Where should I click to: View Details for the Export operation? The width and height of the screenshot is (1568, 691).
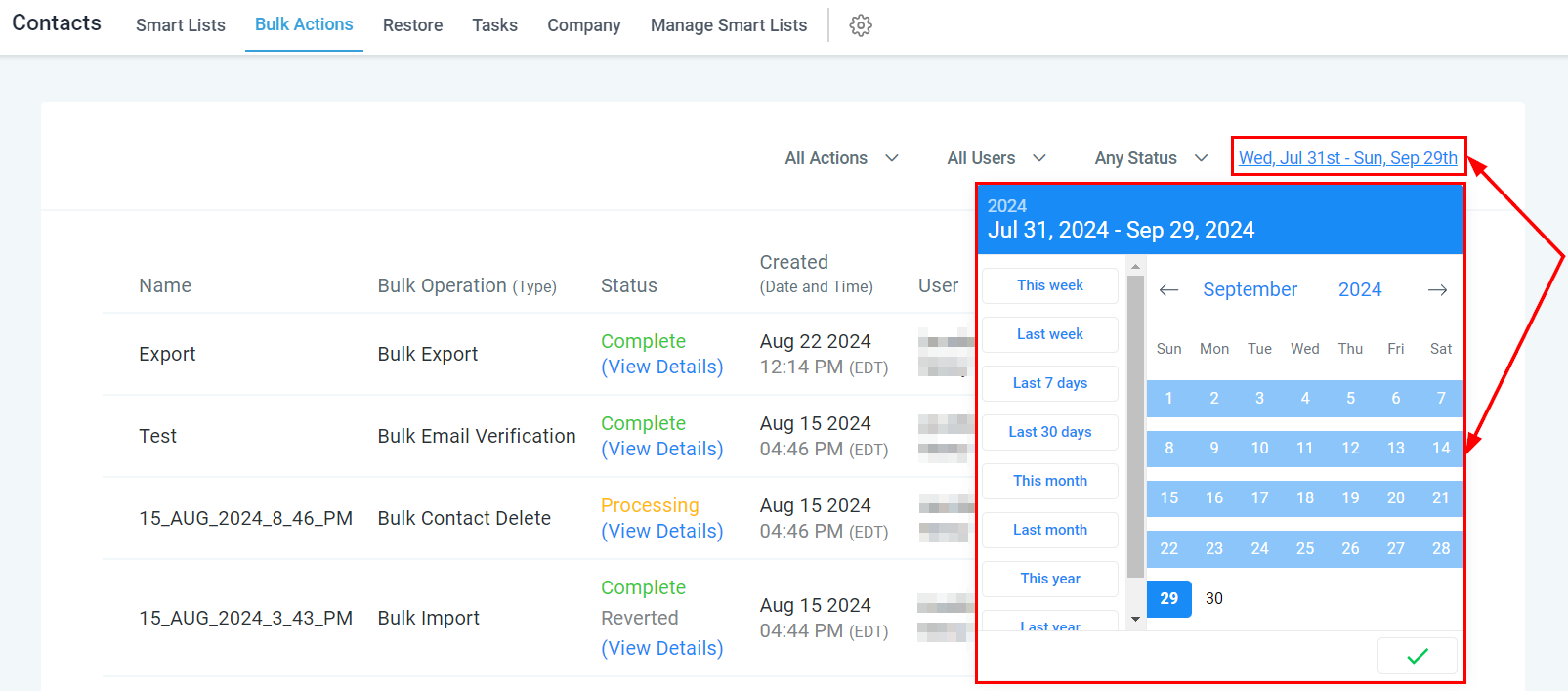point(662,367)
